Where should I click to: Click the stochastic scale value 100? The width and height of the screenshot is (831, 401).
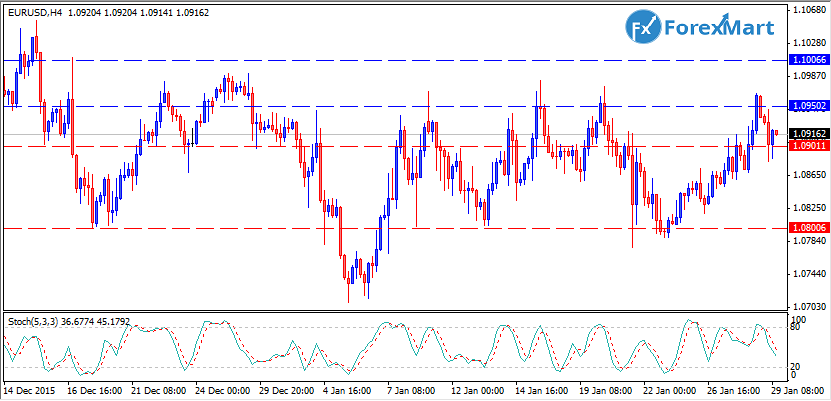pyautogui.click(x=798, y=319)
